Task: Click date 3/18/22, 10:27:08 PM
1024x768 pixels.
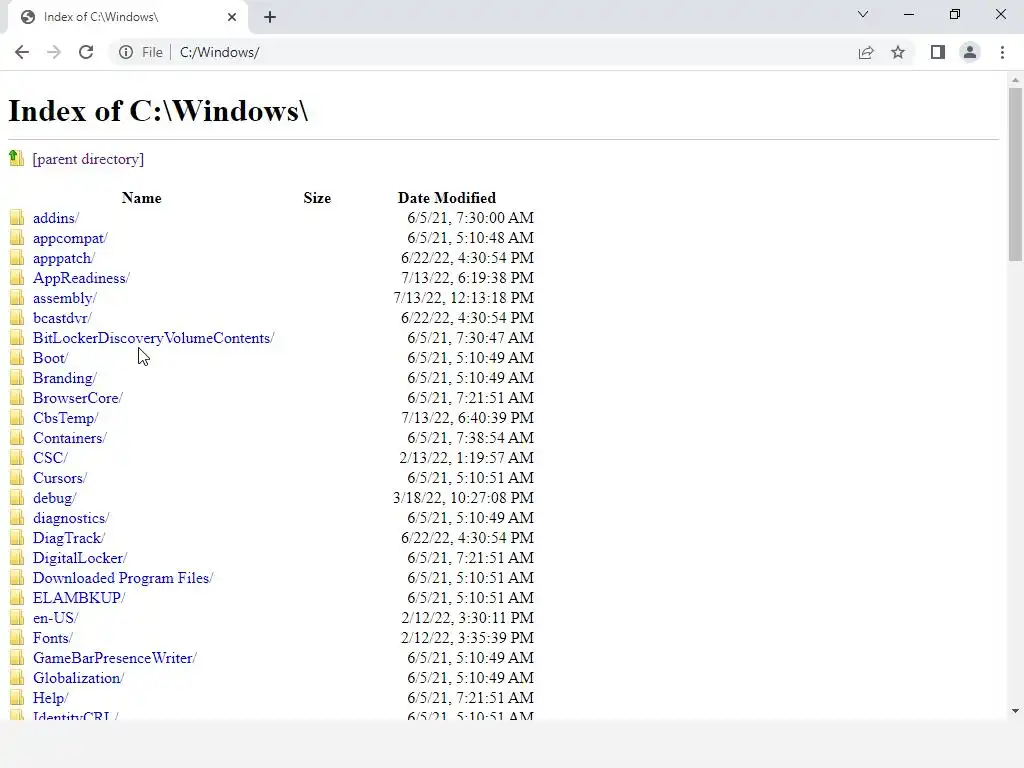Action: coord(464,498)
